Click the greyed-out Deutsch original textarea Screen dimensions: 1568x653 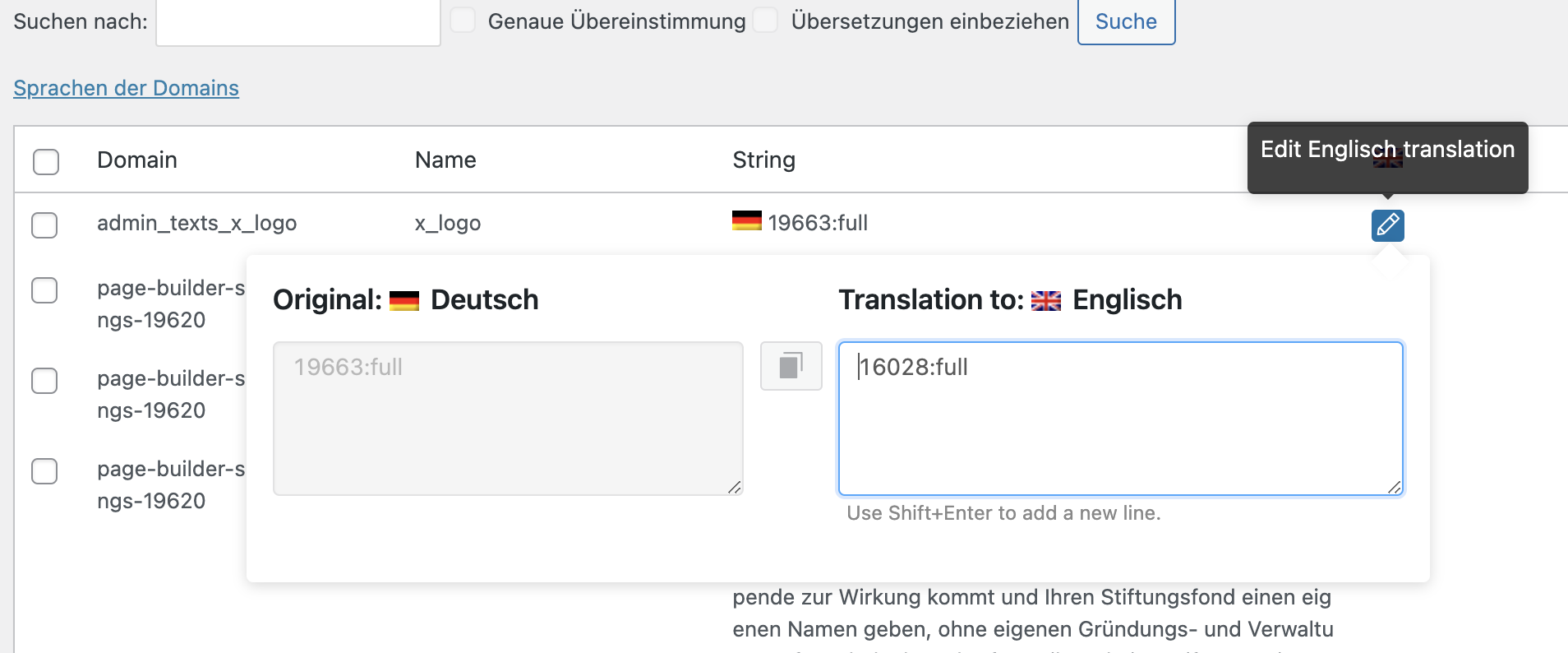(507, 418)
